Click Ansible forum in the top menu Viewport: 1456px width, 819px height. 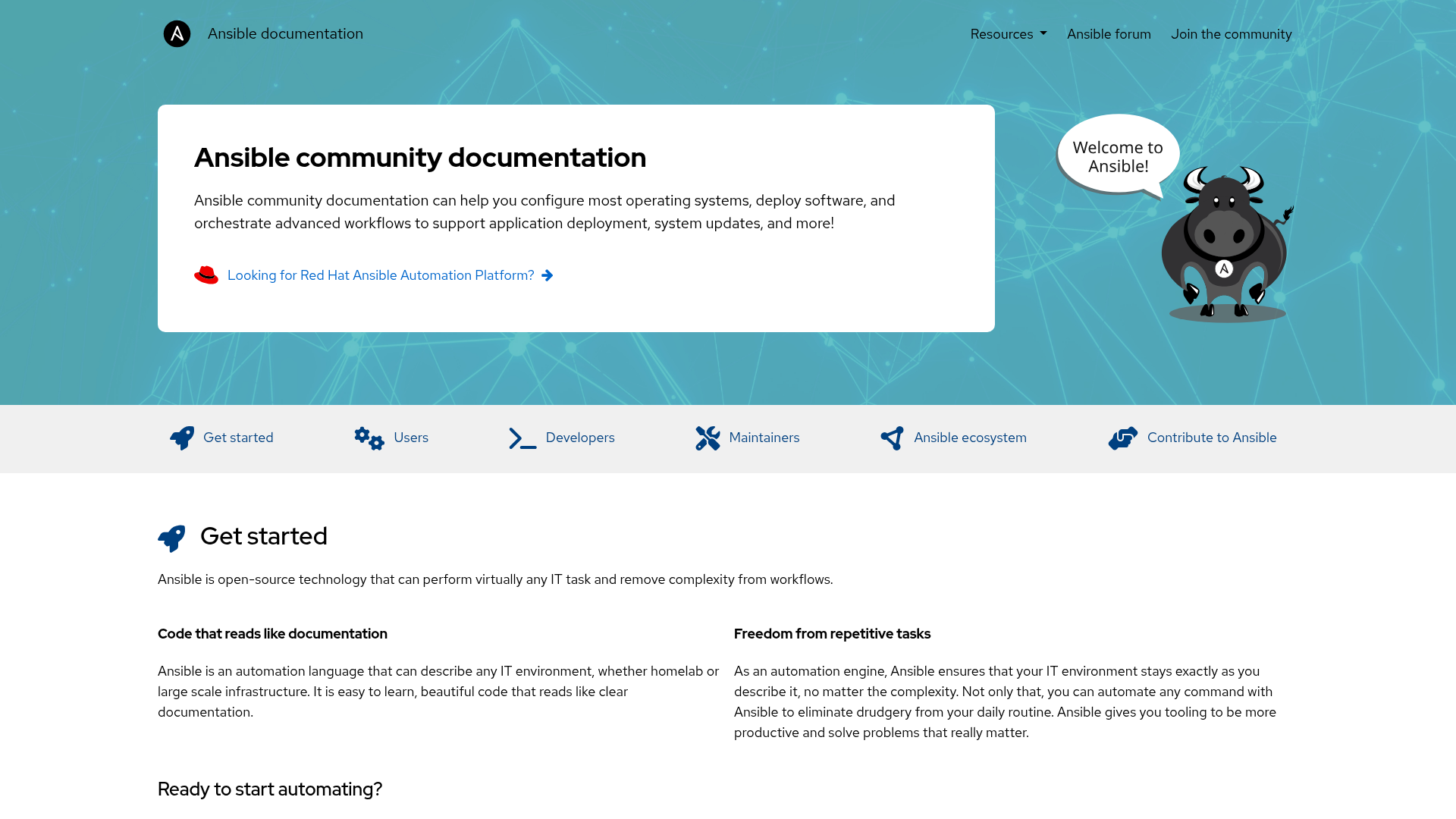pos(1109,34)
